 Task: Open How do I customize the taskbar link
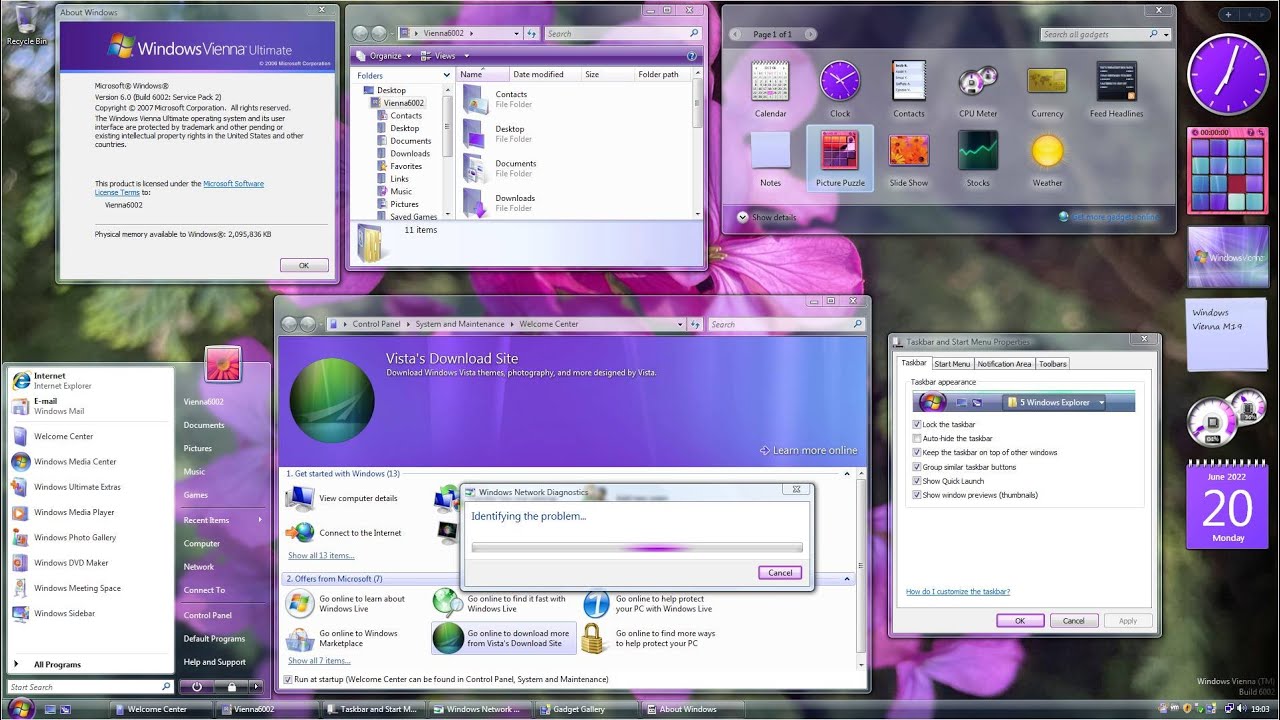click(958, 592)
